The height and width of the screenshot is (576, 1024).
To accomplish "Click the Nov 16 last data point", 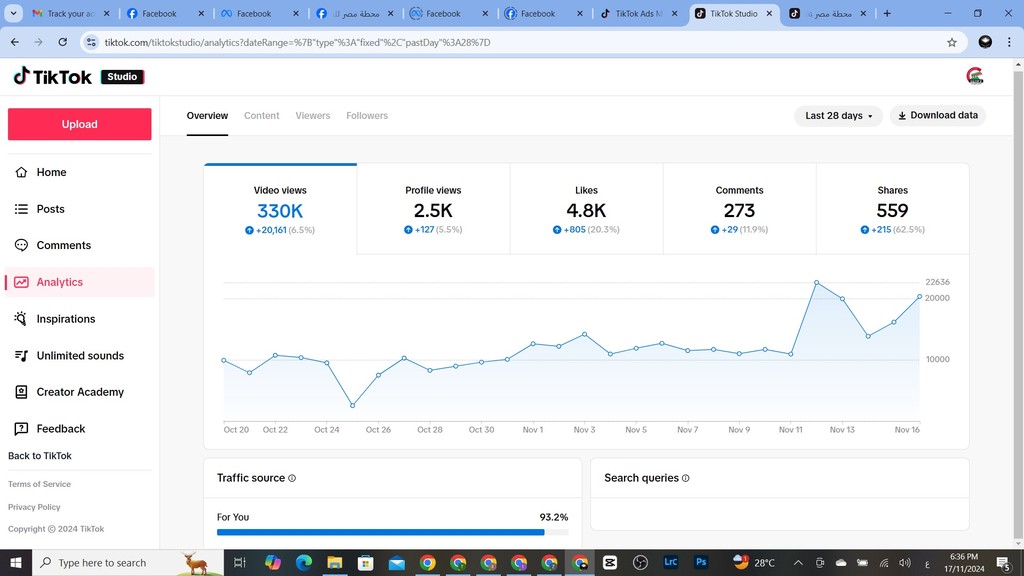I will (x=920, y=296).
